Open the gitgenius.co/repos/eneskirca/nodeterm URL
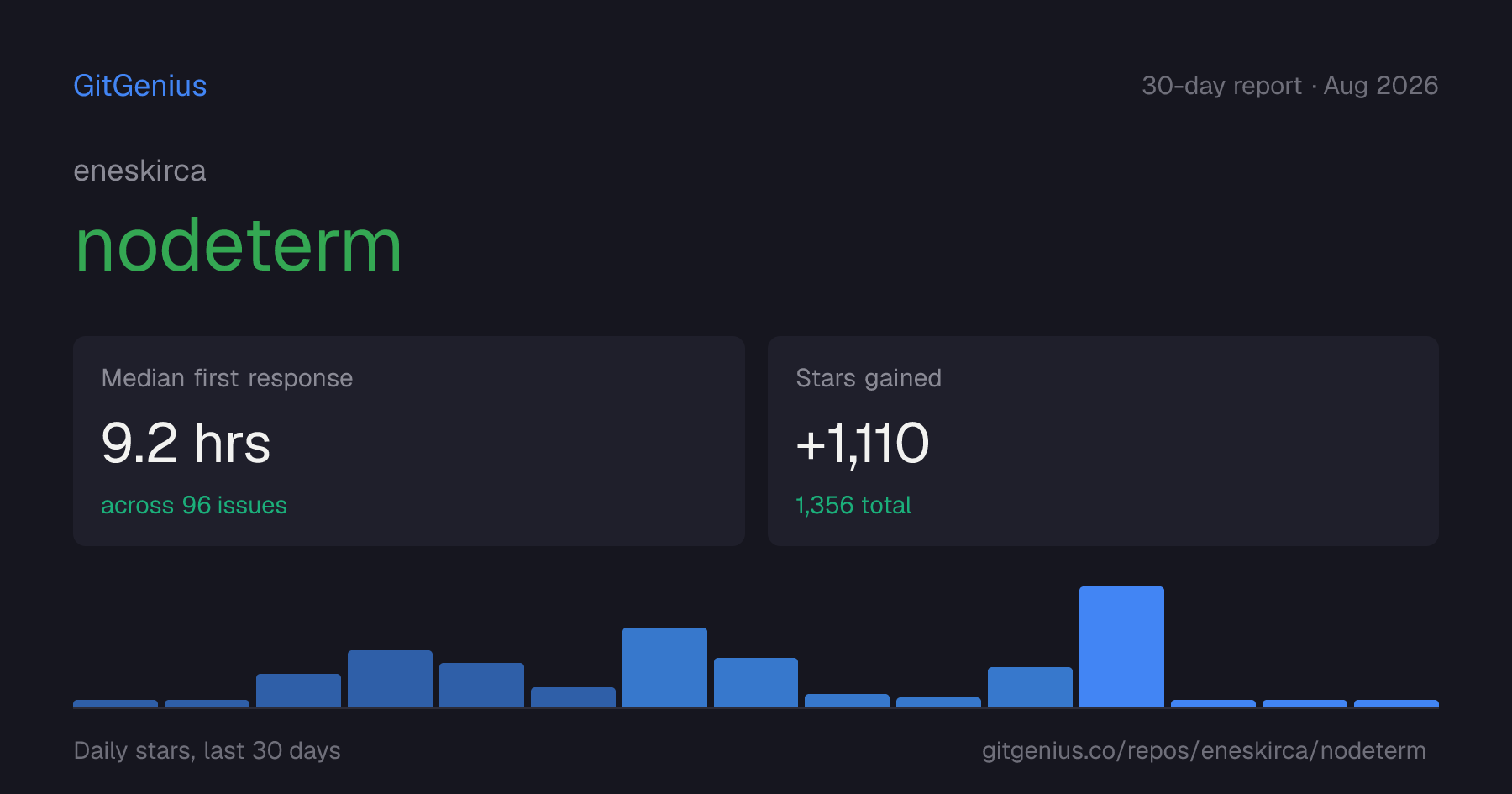Viewport: 1512px width, 794px height. 1204,750
